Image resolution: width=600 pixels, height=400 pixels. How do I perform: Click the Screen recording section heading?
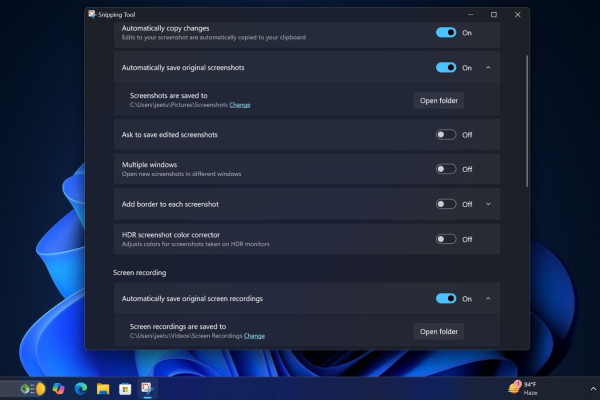pos(140,273)
